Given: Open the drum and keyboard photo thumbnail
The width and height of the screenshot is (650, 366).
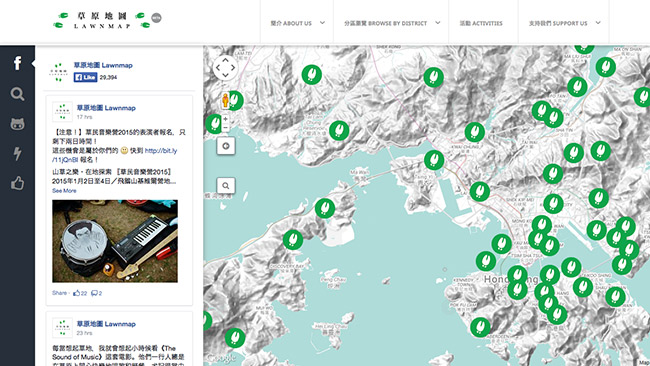Looking at the screenshot, I should click(115, 241).
